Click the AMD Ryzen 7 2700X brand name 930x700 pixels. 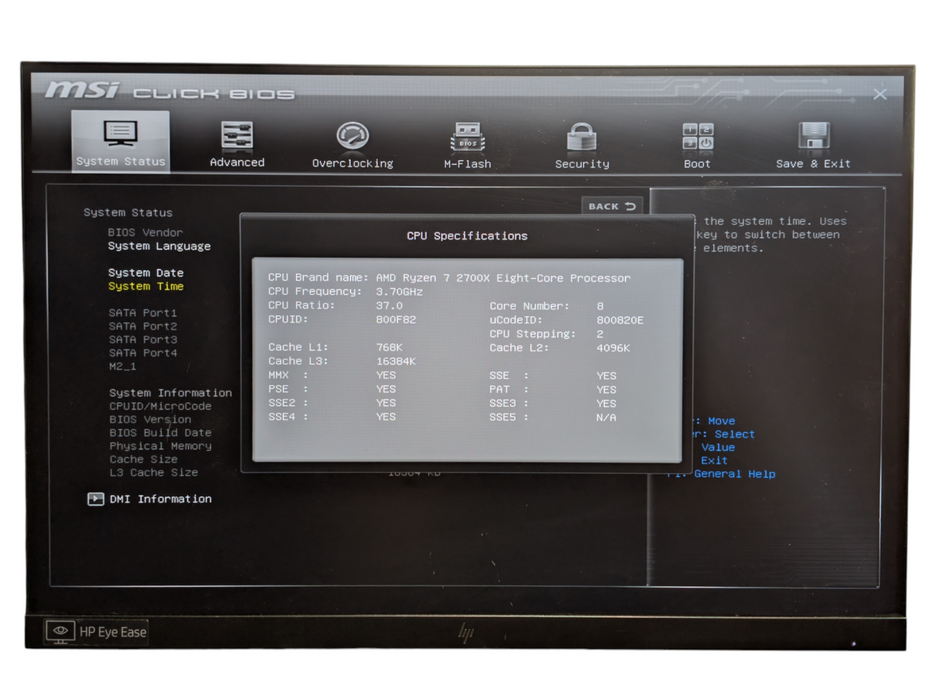tap(503, 278)
